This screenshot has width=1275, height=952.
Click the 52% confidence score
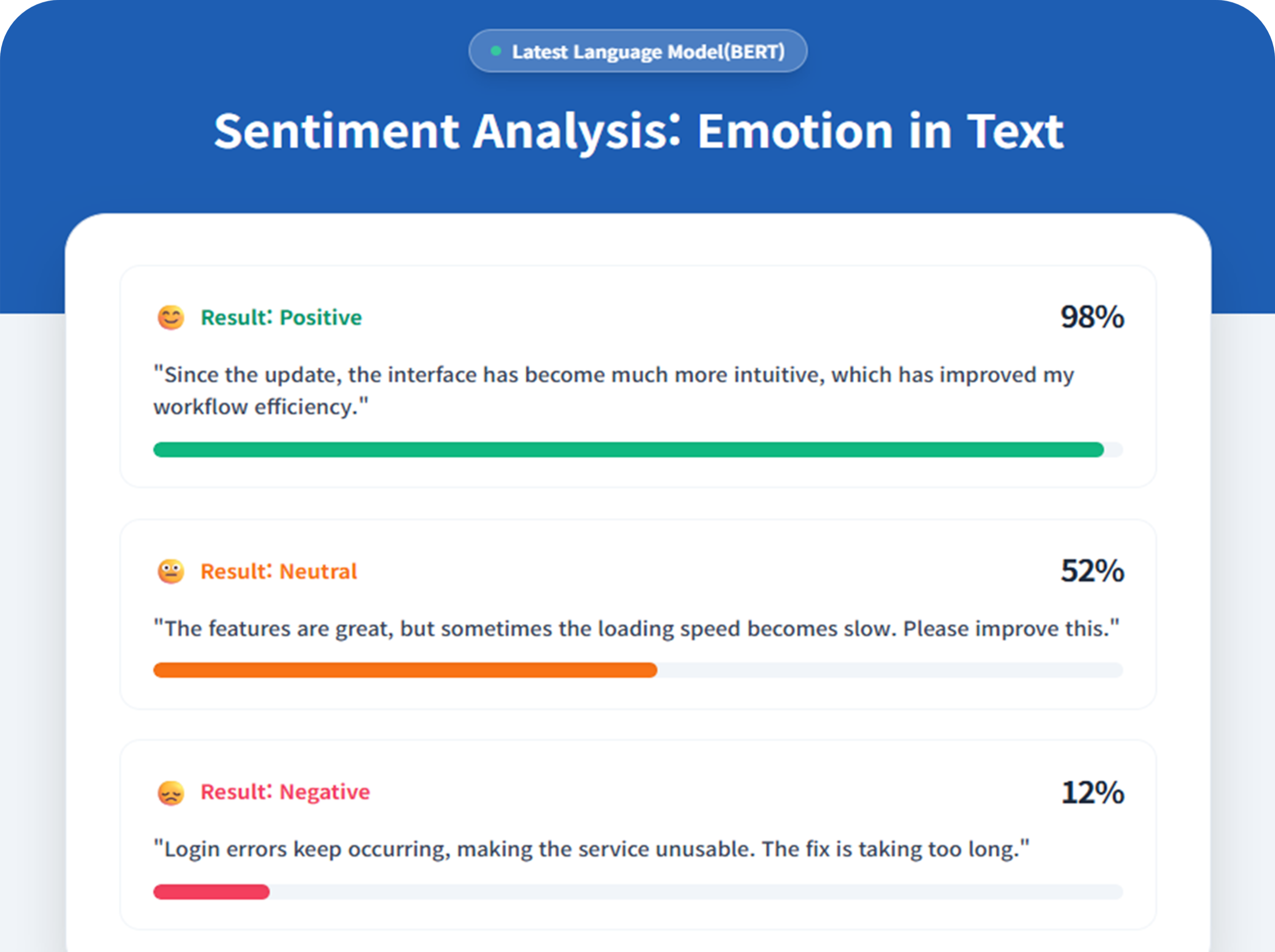(1093, 571)
